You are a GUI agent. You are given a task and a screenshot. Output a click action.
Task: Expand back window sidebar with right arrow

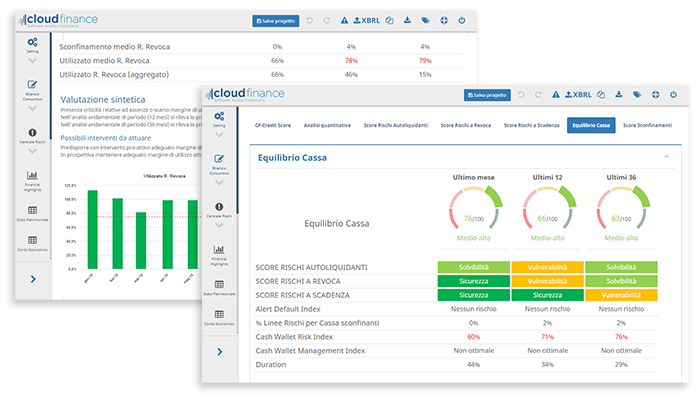pos(33,279)
